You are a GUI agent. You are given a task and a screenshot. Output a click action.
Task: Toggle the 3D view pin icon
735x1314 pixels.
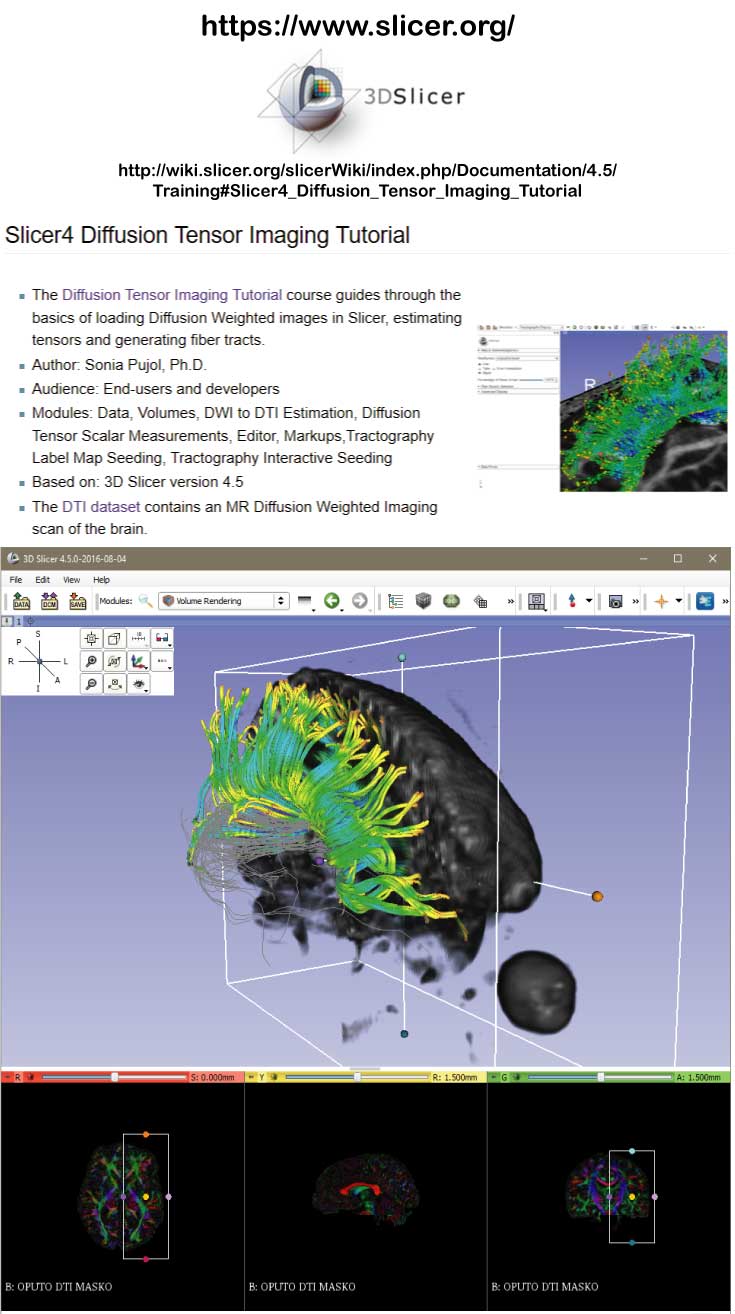8,621
